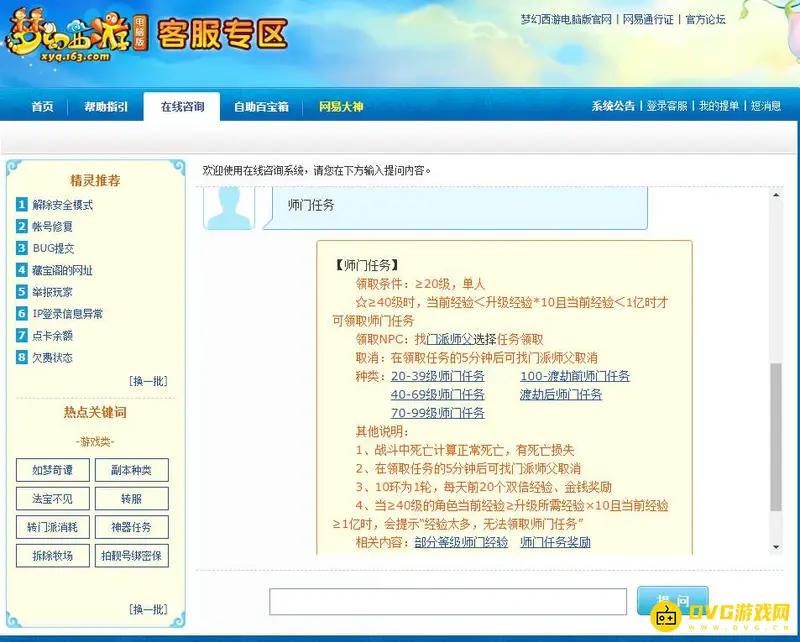Viewport: 800px width, 642px height.
Task: Click the chat scrollbar down arrow
Action: tap(776, 547)
